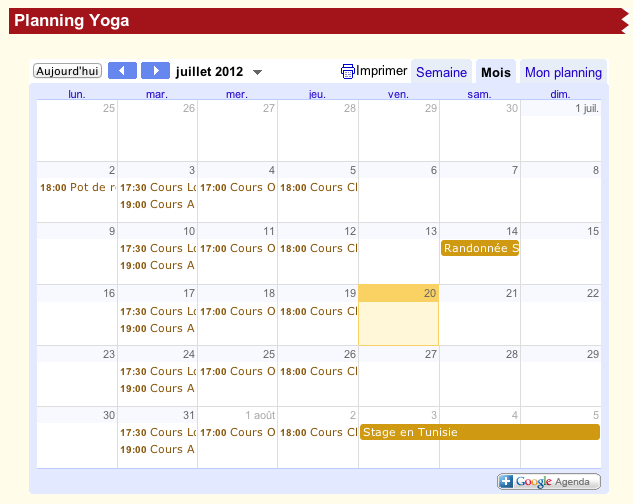633x504 pixels.
Task: Click the printer icon next to Imprimer
Action: point(347,72)
